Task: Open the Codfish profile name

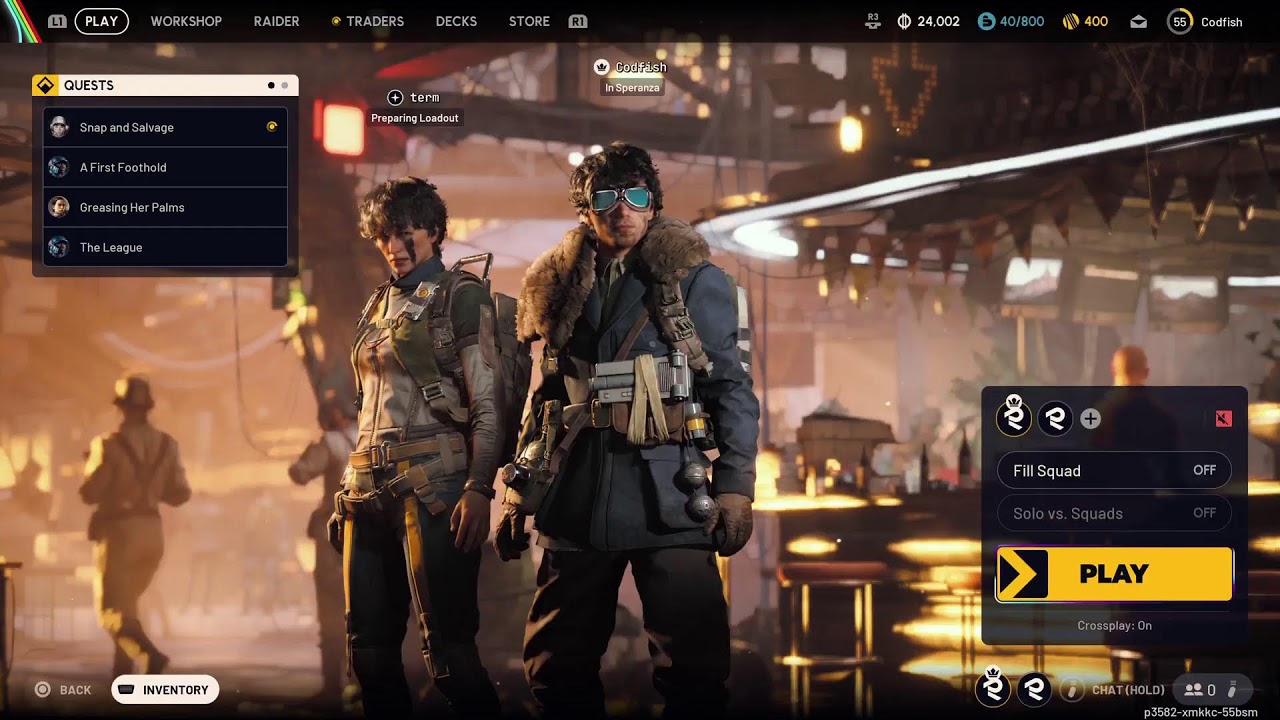Action: (1221, 22)
